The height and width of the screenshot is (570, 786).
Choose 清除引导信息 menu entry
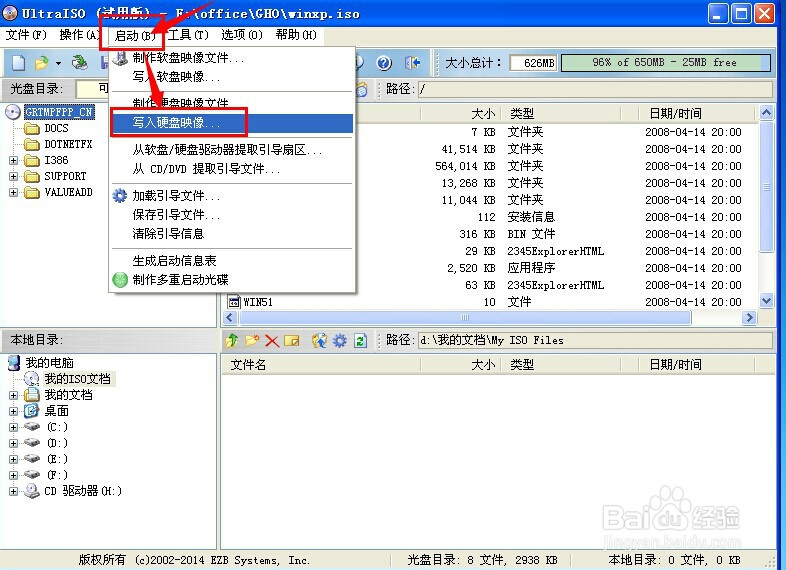pos(232,234)
